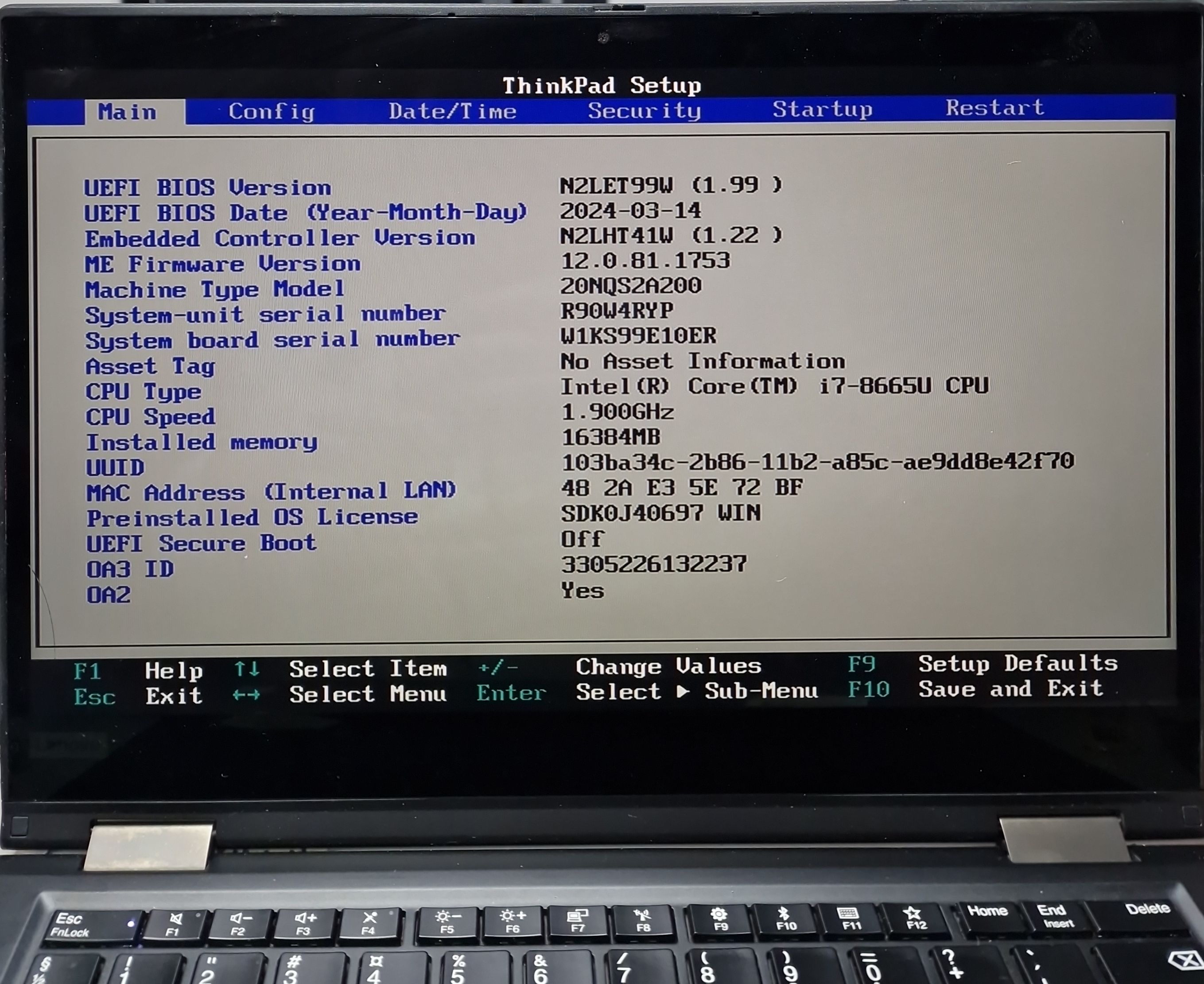Viewport: 1204px width, 984px height.
Task: Click the Setup Defaults legend
Action: pyautogui.click(x=1018, y=663)
